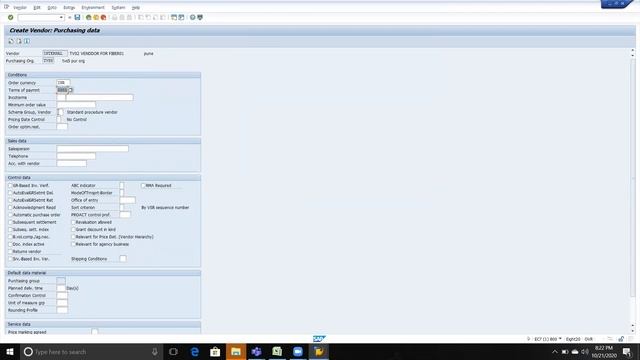Open the Help menu
640x360 pixels.
pos(136,7)
